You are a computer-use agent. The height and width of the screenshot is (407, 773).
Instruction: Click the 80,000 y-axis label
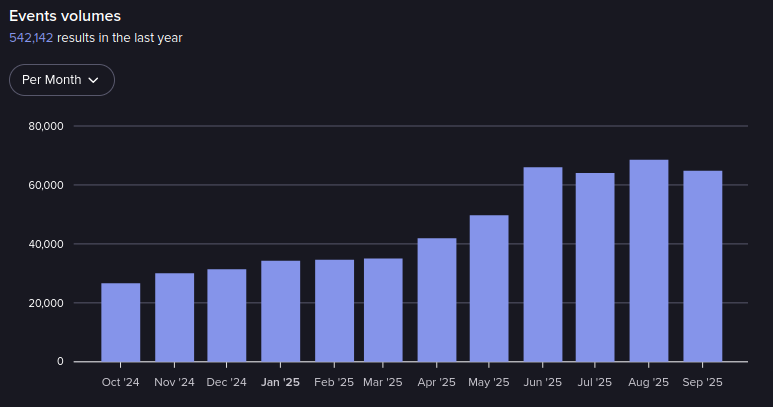point(46,126)
